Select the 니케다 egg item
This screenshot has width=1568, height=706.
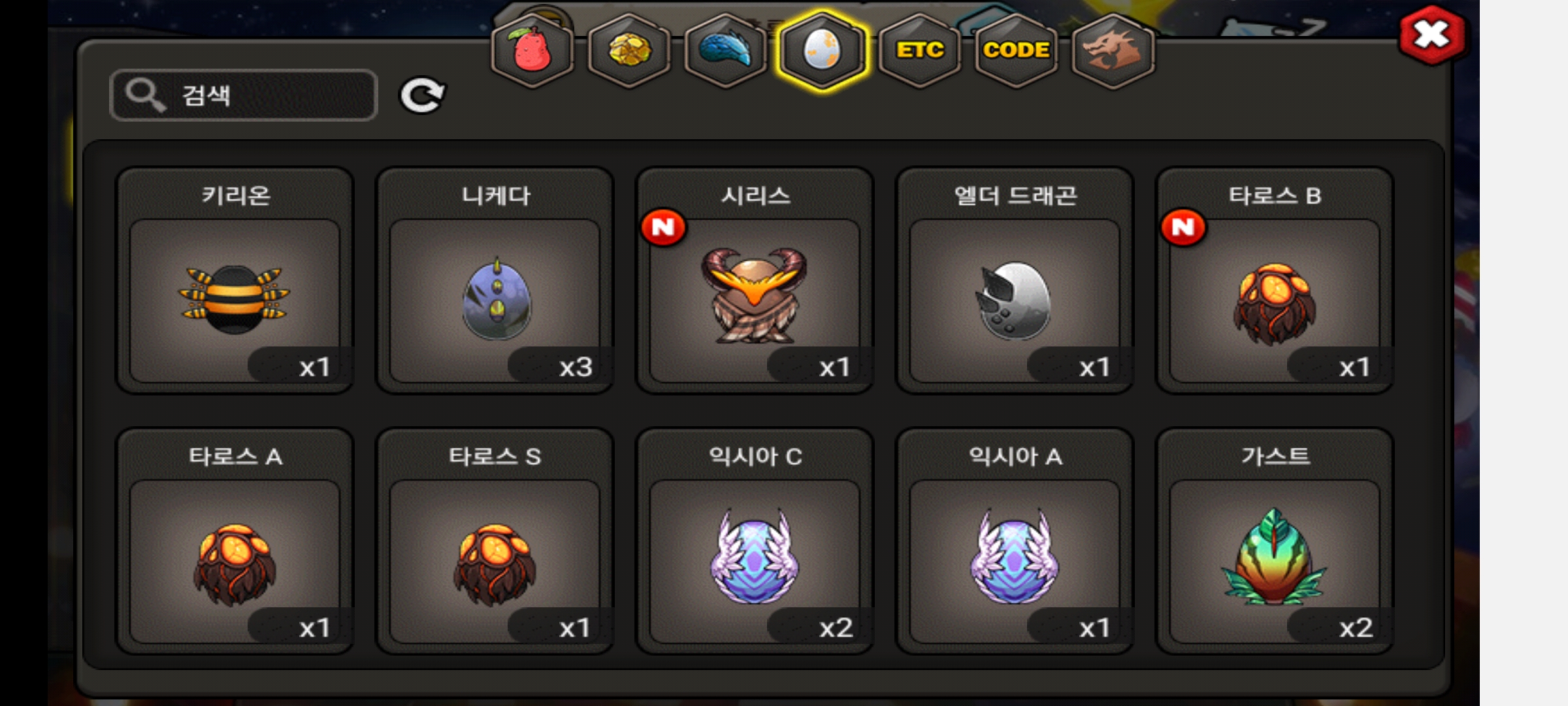pos(495,281)
